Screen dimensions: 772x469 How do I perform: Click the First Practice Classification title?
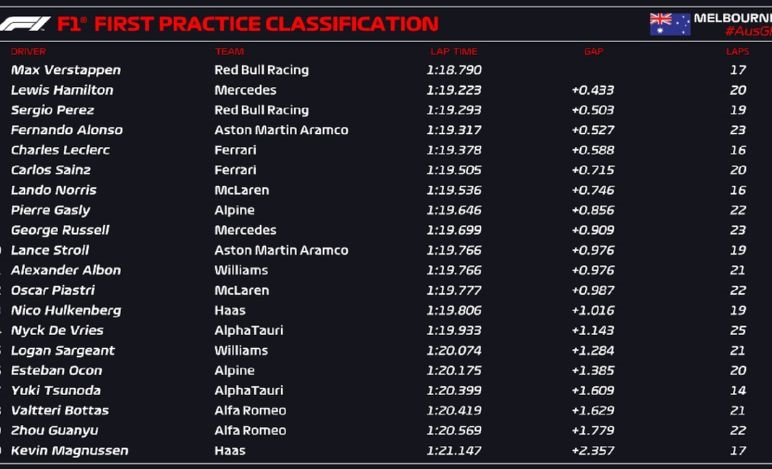248,24
